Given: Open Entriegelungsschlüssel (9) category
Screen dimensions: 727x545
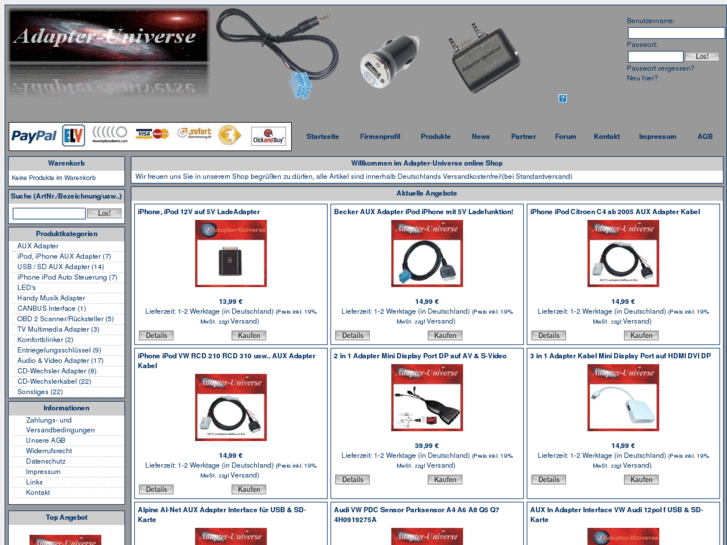Looking at the screenshot, I should pos(59,350).
